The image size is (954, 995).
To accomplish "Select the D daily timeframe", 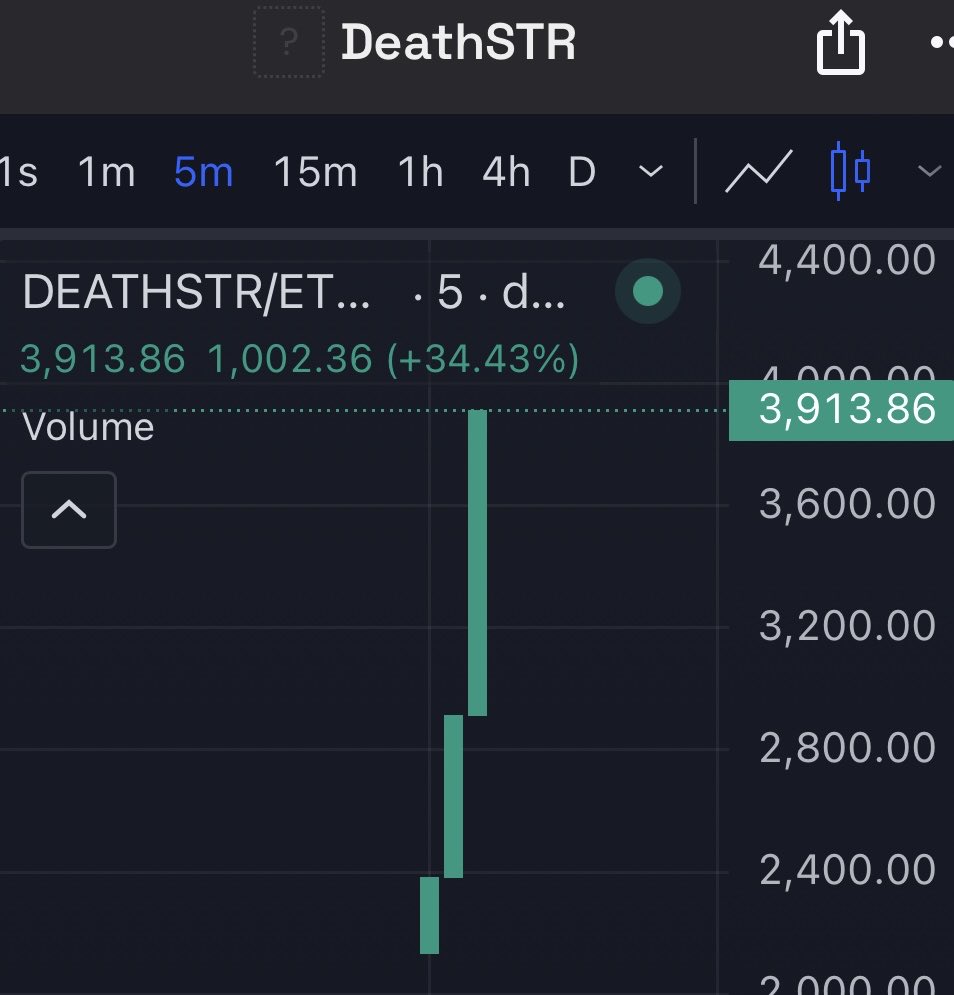I will (x=582, y=172).
